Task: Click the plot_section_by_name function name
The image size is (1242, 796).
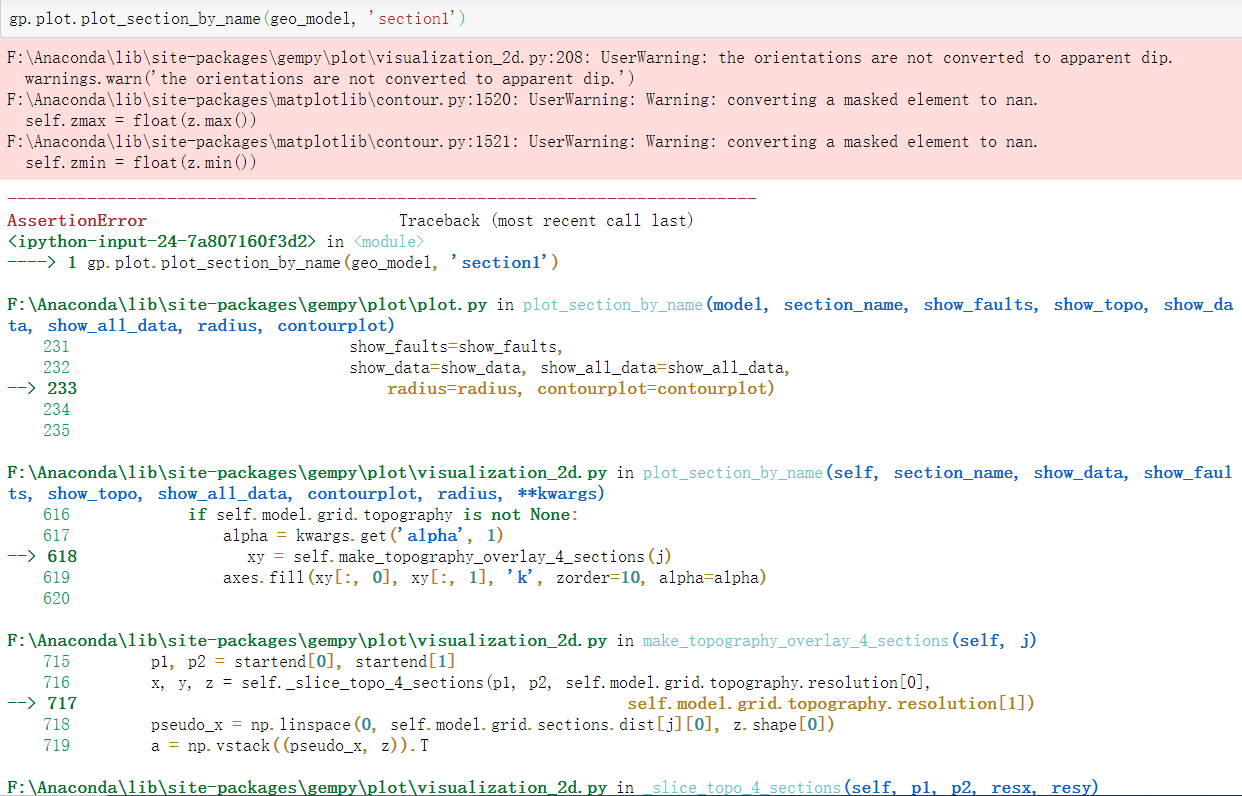Action: [615, 305]
